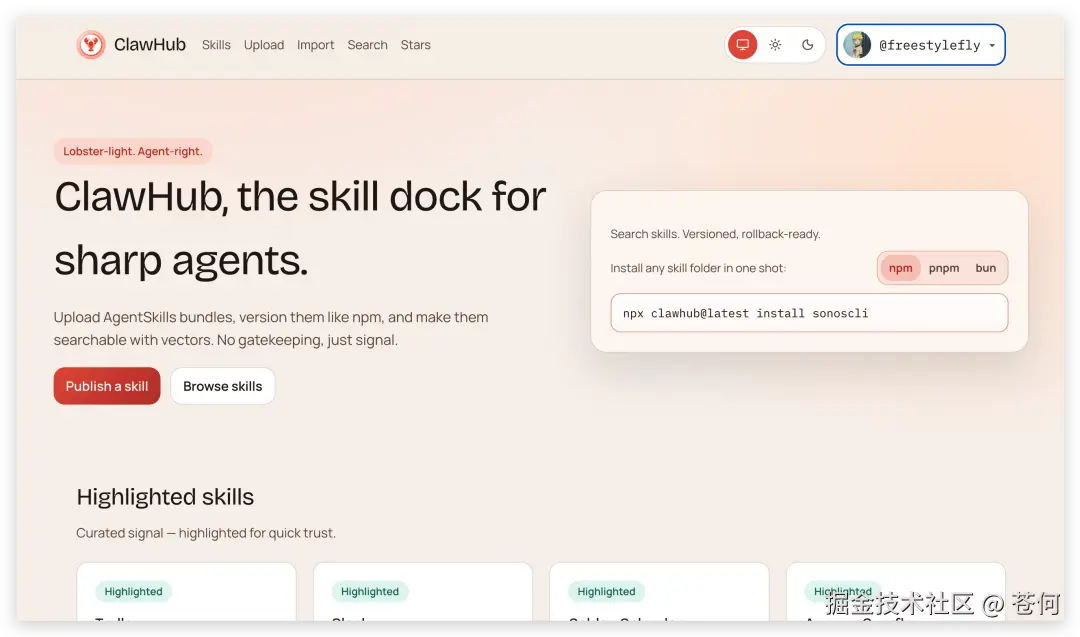Open the Skills nav item
The width and height of the screenshot is (1080, 637).
[x=216, y=45]
